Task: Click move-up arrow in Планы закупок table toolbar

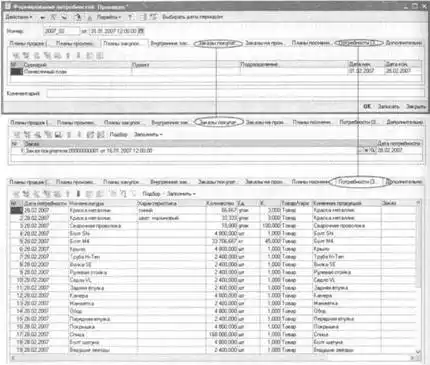Action: tap(68, 55)
